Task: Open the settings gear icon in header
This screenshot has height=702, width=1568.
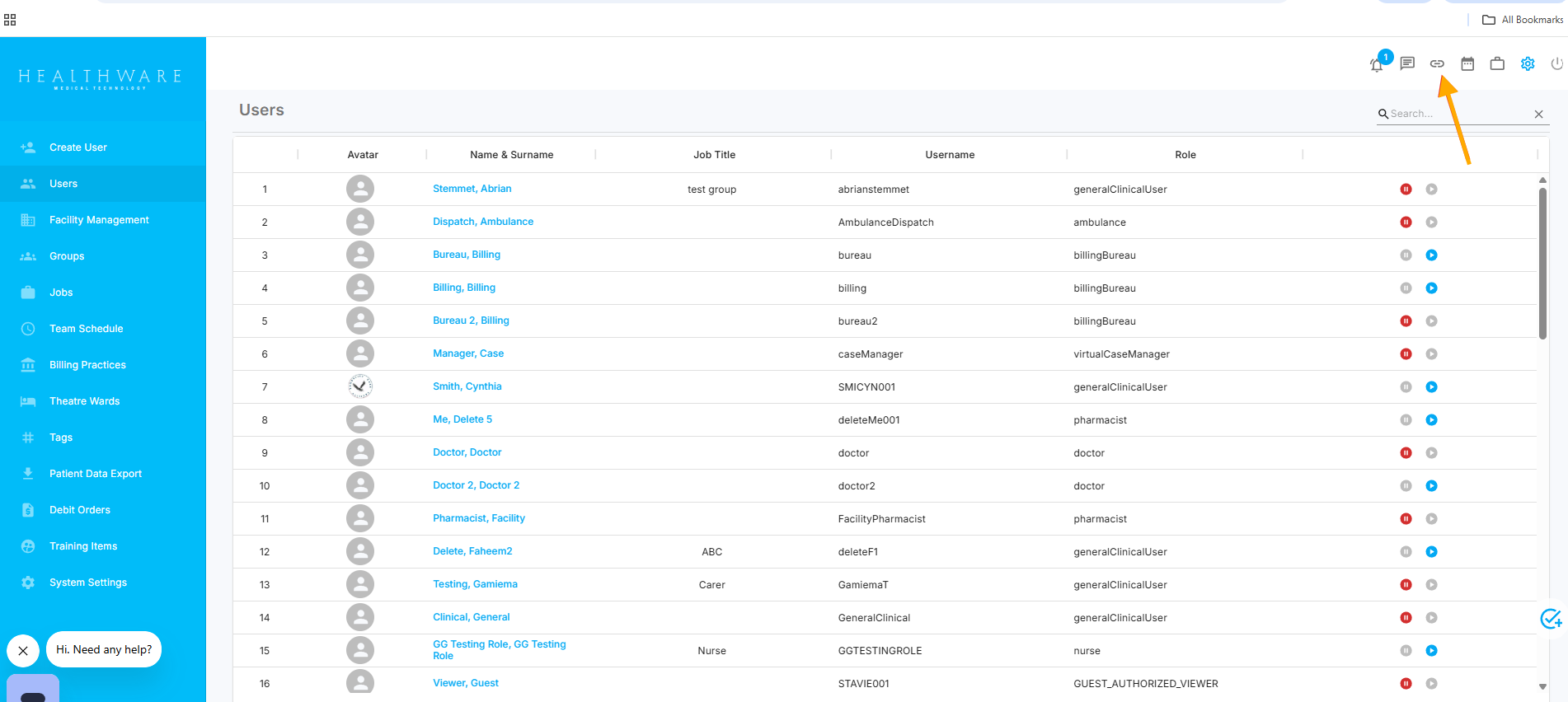Action: click(x=1528, y=63)
